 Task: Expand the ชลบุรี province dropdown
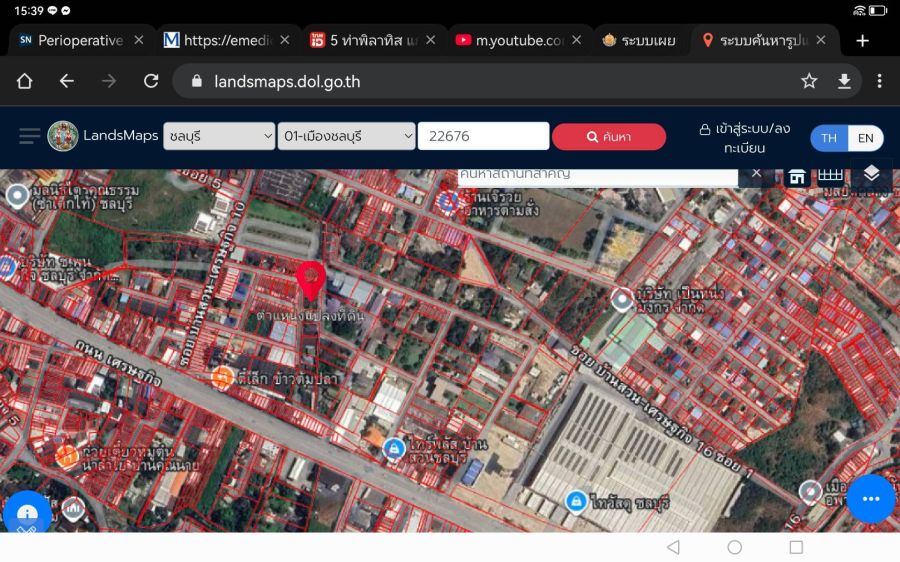(x=219, y=136)
